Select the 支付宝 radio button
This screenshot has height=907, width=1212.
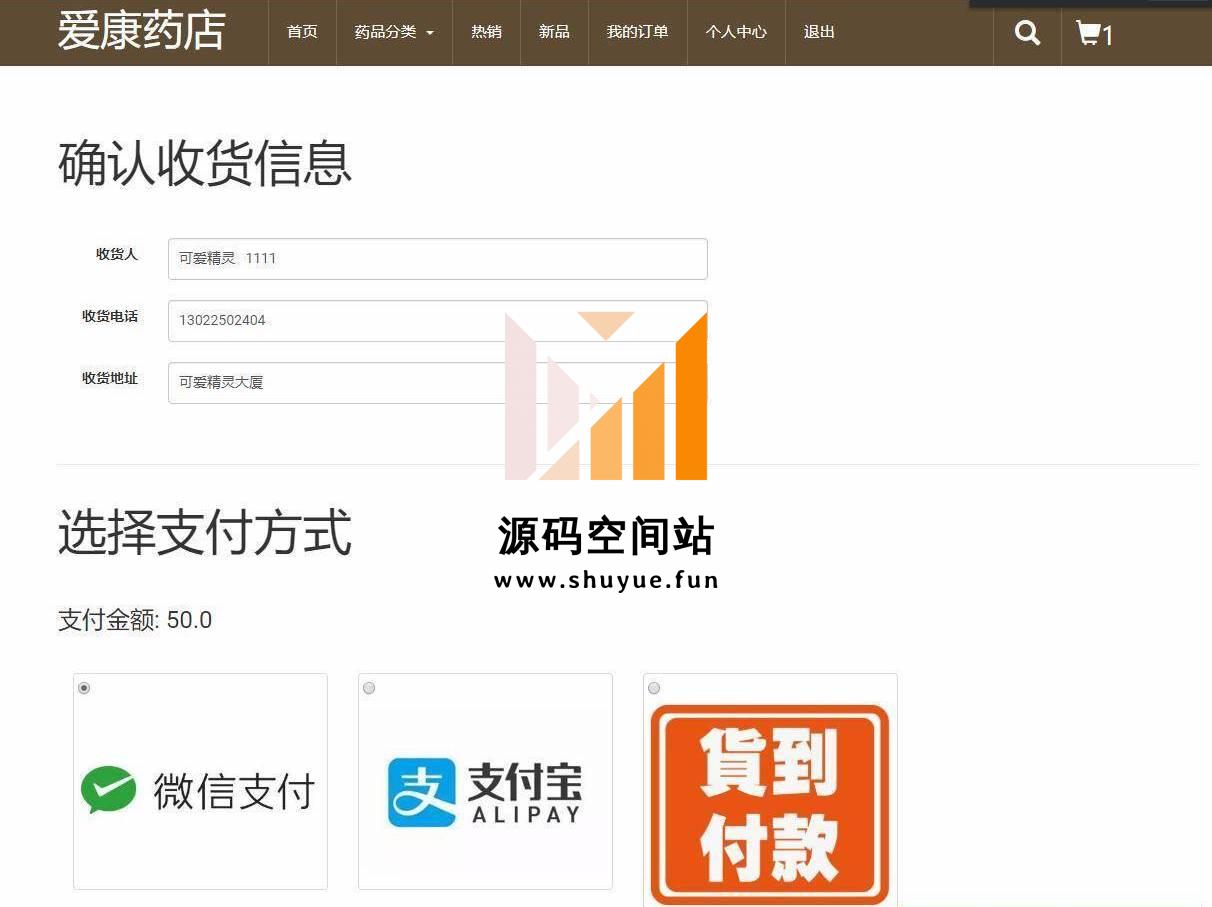369,688
